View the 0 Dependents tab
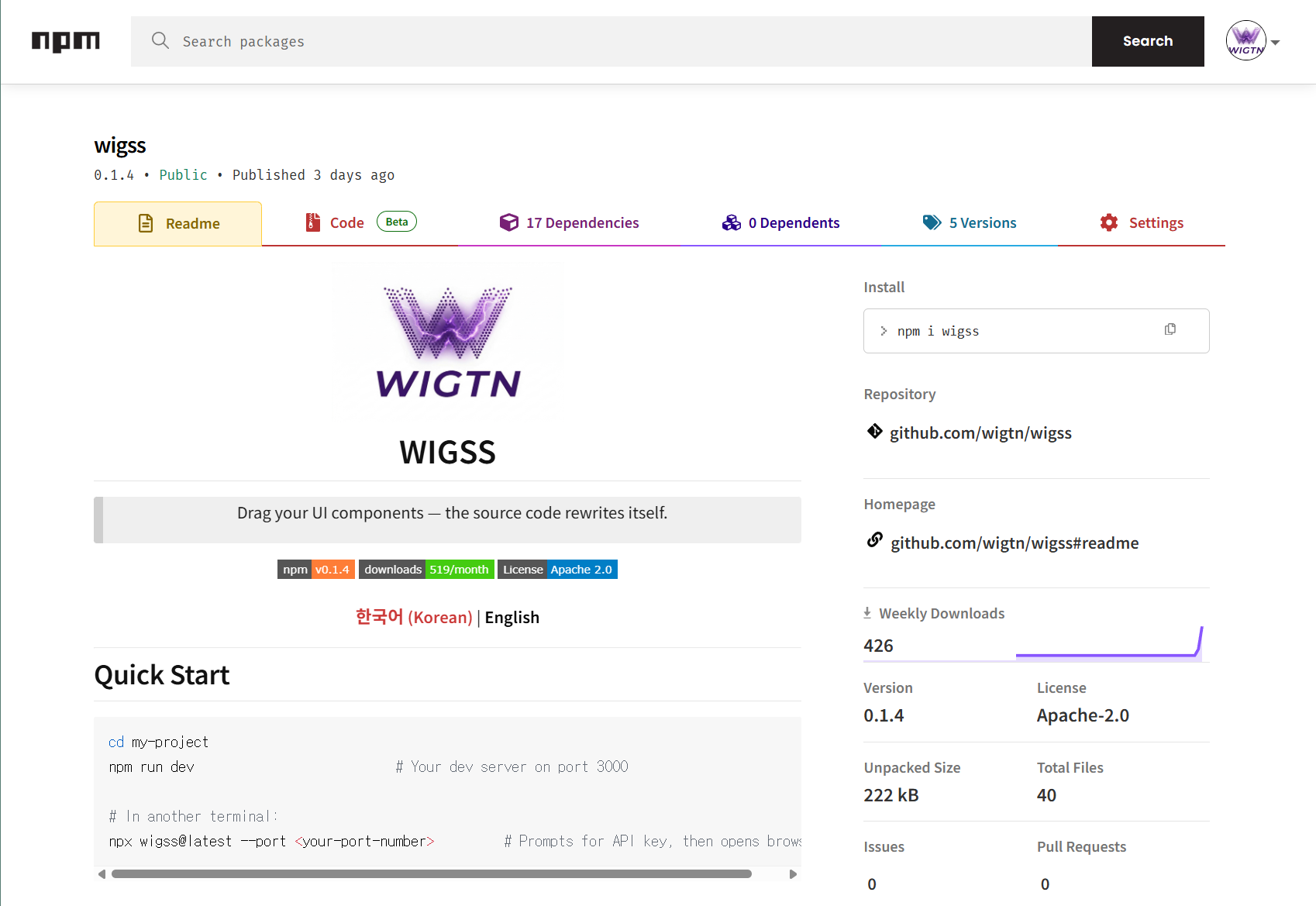Viewport: 1316px width, 906px height. [793, 222]
